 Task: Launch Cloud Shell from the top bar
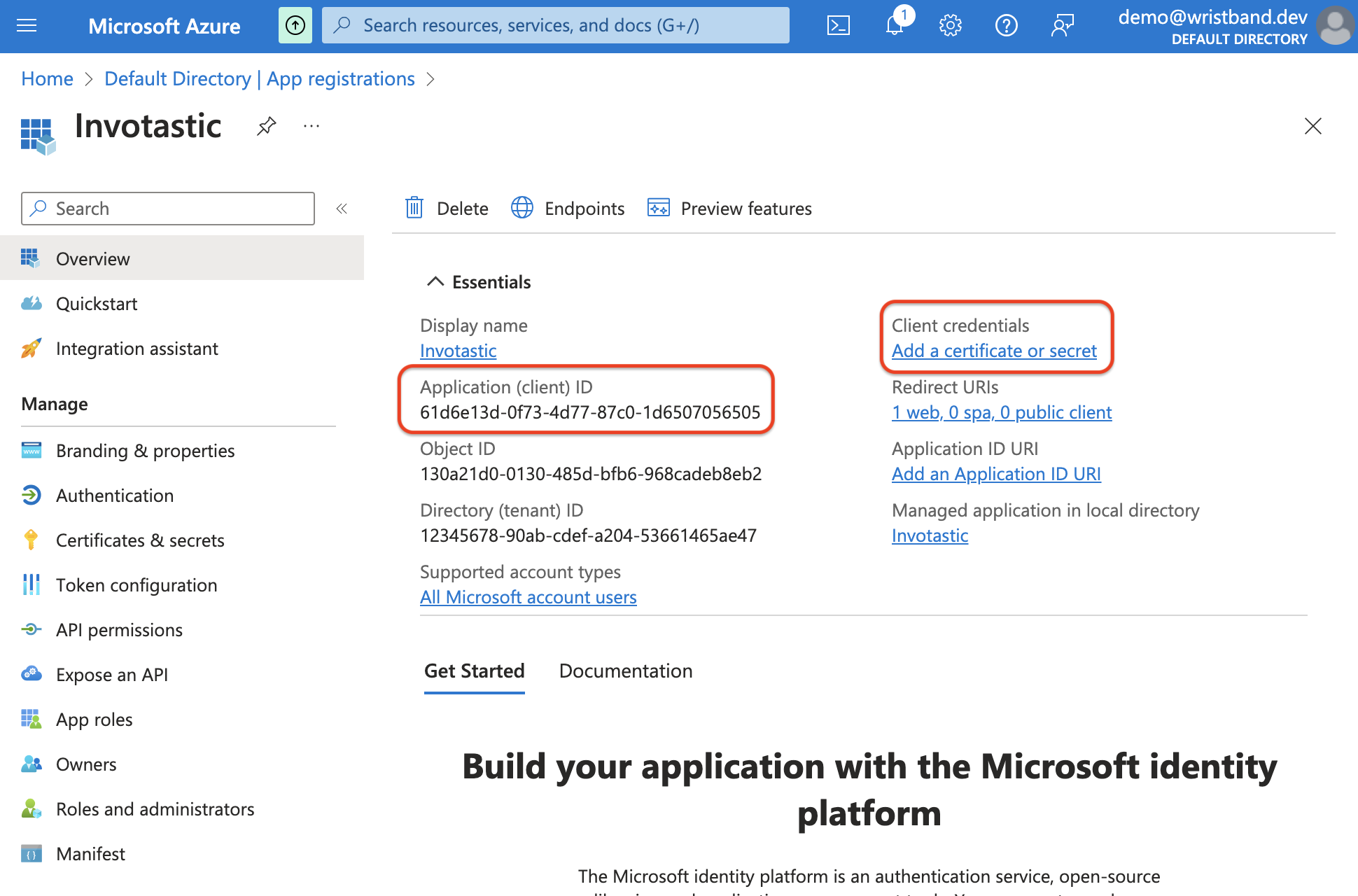point(839,26)
